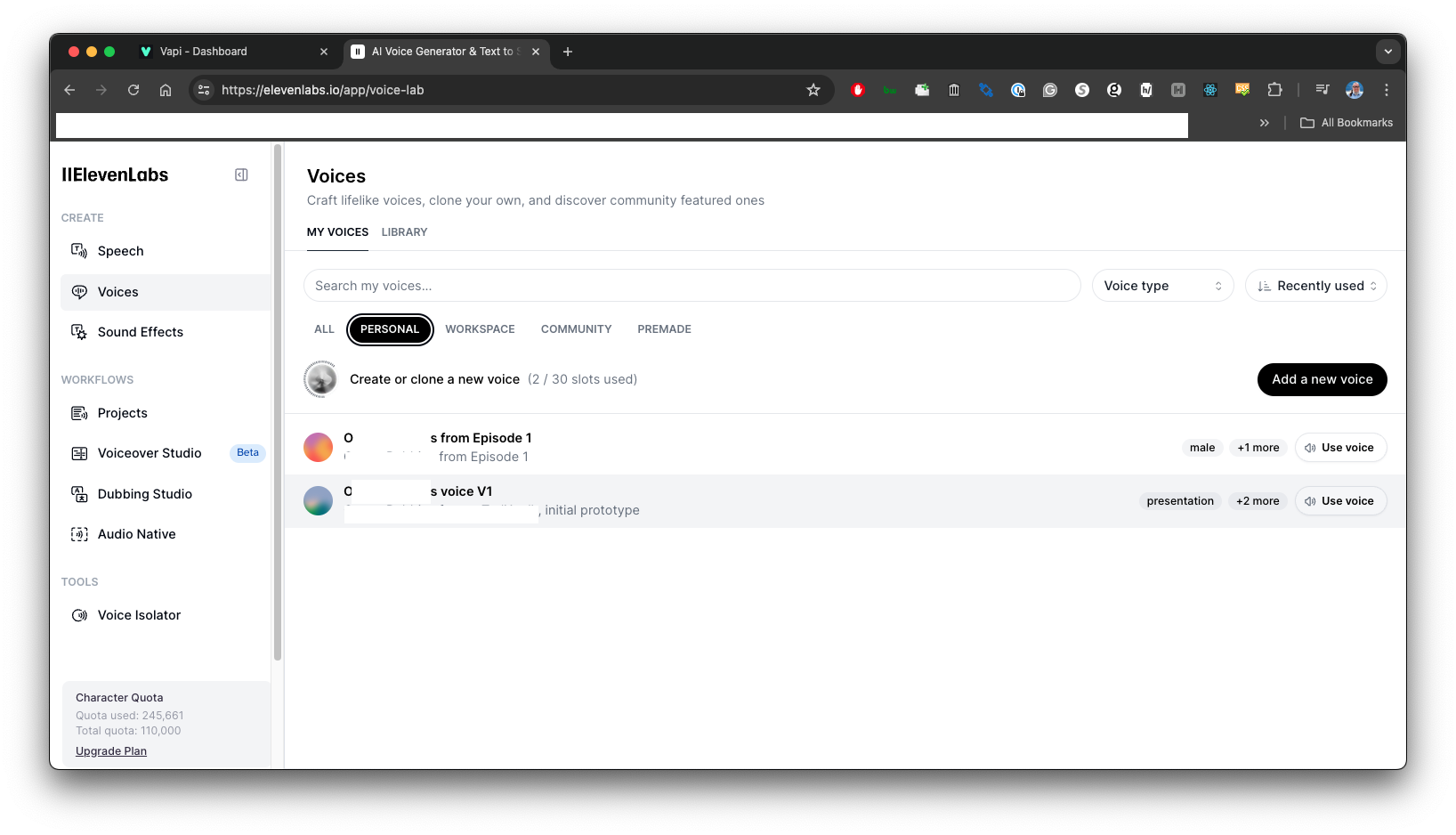Viewport: 1456px width, 835px height.
Task: Go back in the browser
Action: pos(69,90)
